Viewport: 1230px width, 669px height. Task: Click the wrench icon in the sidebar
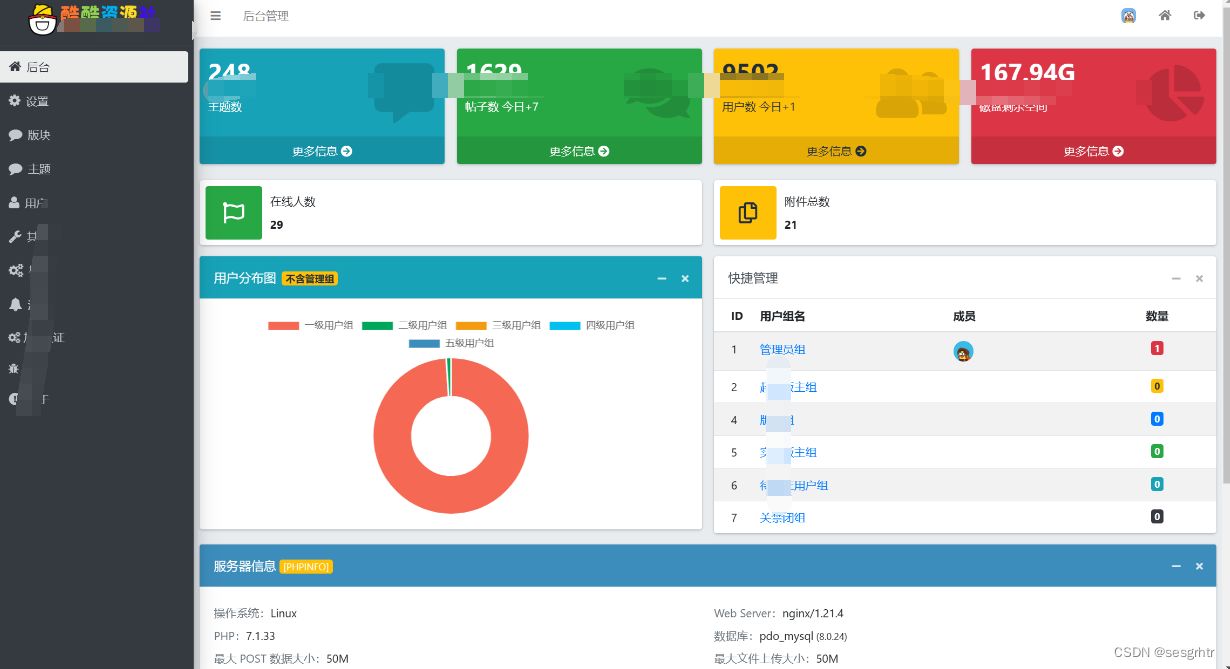pos(14,237)
